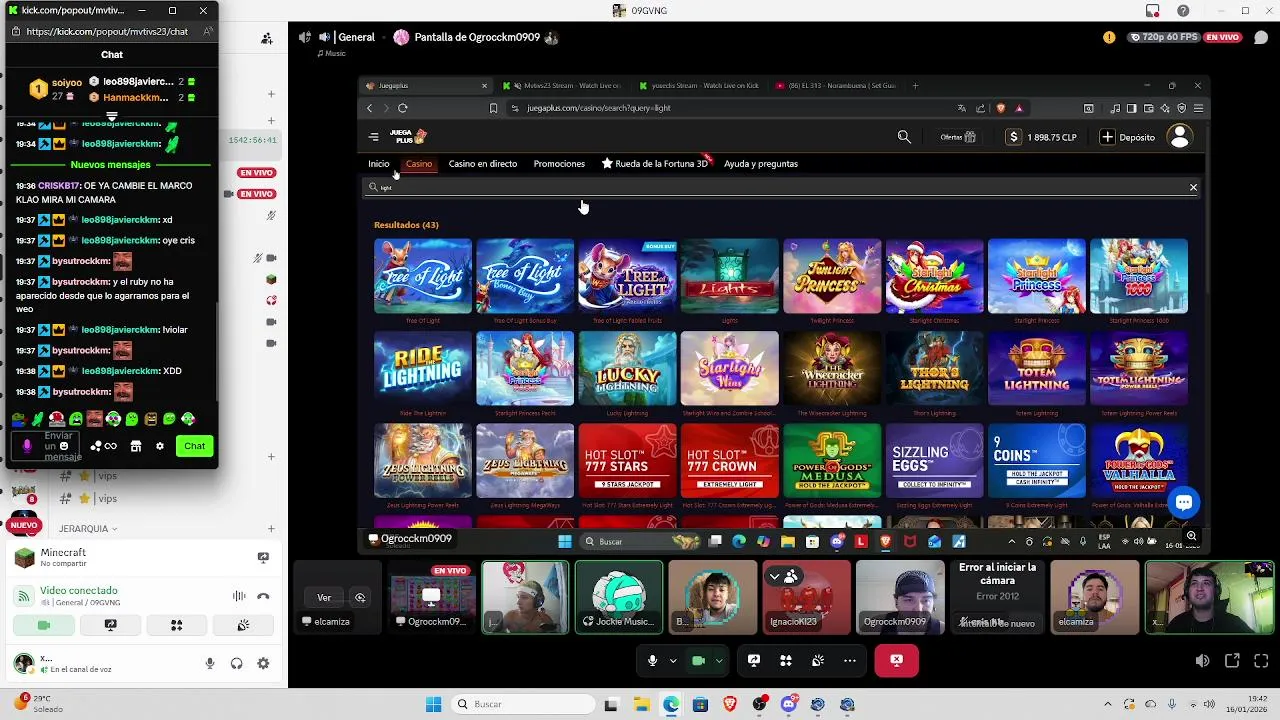The height and width of the screenshot is (720, 1280).
Task: Click icon beside the Ver button
Action: (360, 597)
